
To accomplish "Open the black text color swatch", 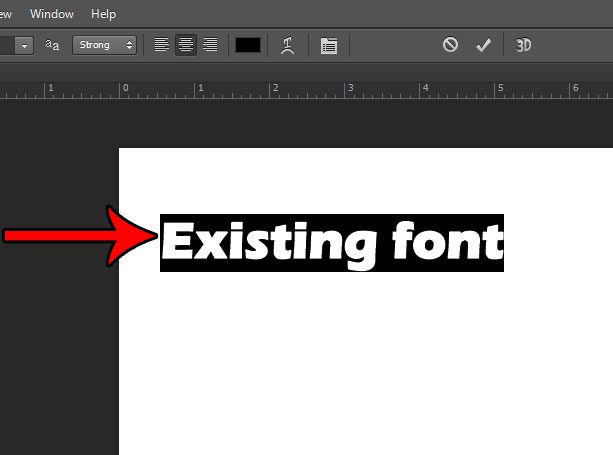I will point(248,45).
